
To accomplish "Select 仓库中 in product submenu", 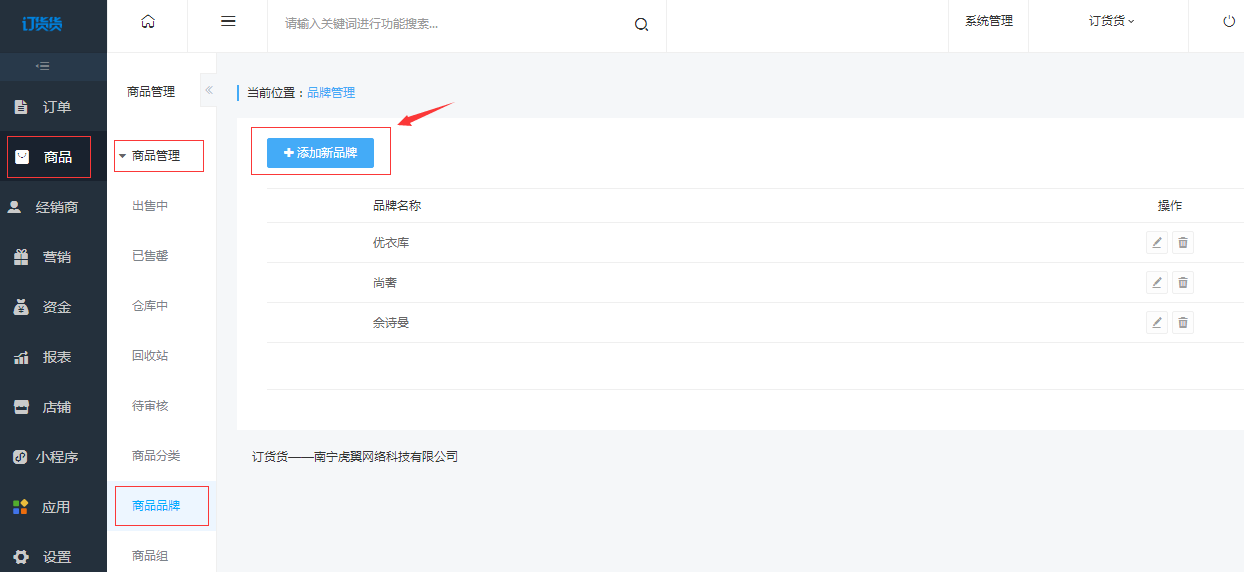I will click(150, 306).
